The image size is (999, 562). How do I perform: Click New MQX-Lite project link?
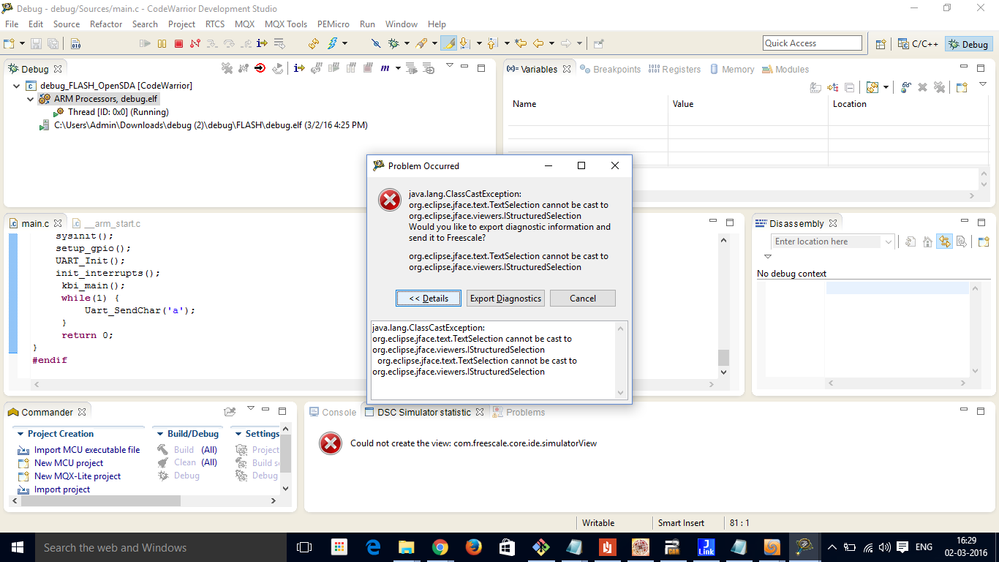[x=77, y=477]
